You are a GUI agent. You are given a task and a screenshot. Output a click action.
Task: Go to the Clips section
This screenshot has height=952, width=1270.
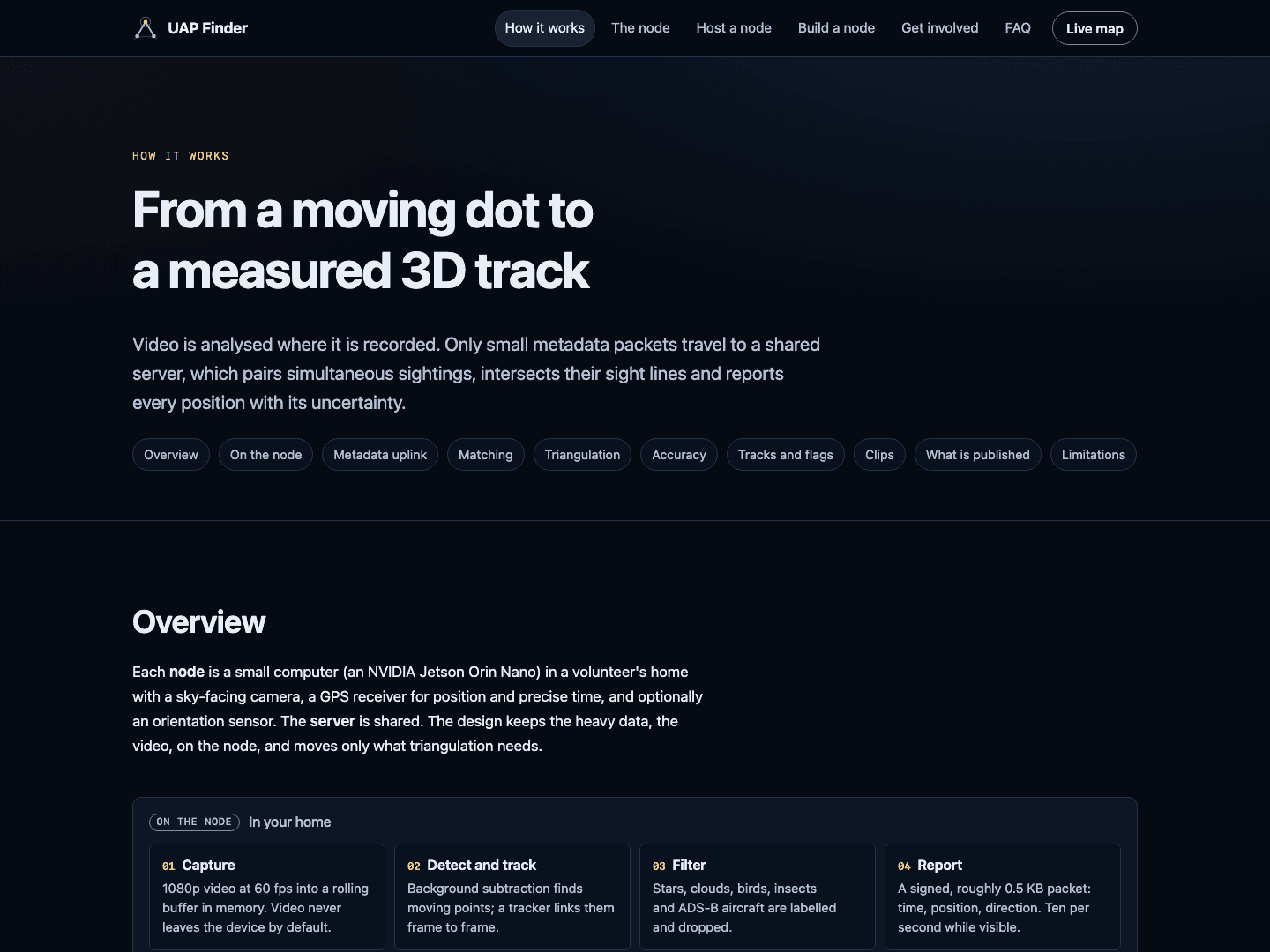pos(879,455)
